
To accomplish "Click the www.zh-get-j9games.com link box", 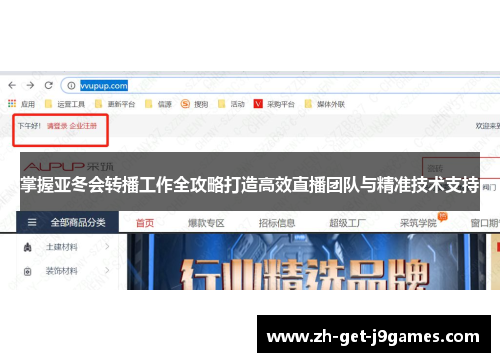I will [x=374, y=334].
